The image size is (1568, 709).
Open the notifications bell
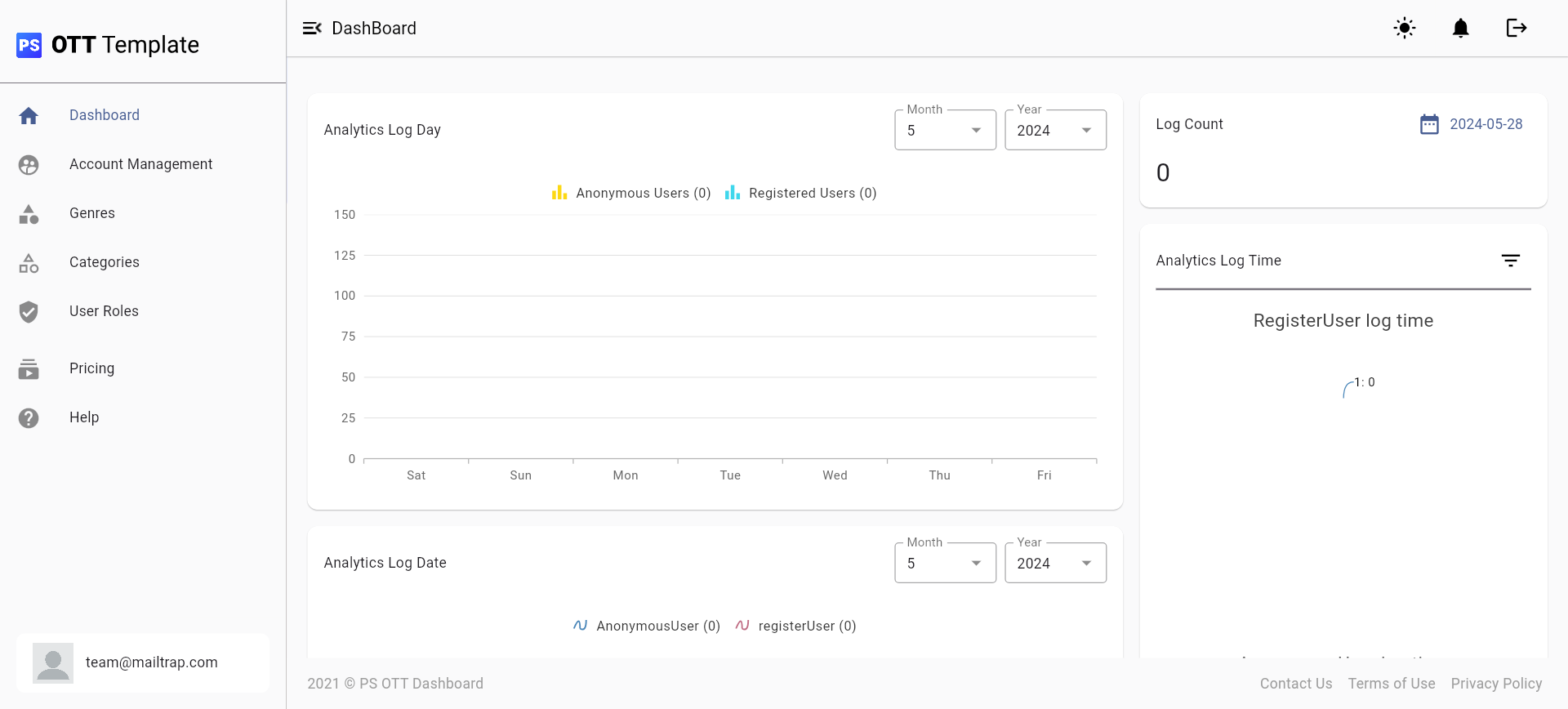[x=1460, y=29]
